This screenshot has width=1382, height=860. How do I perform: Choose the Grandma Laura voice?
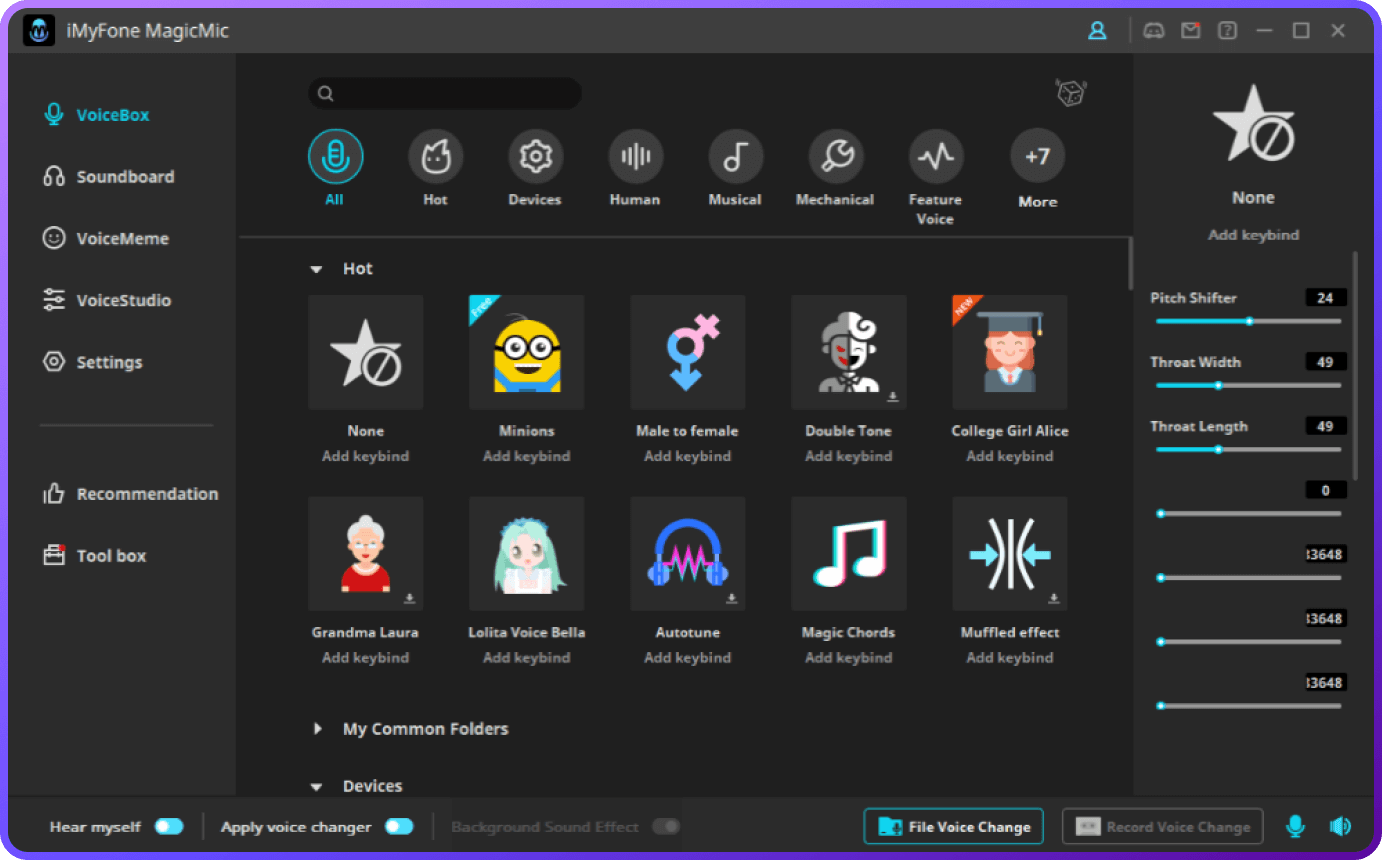click(x=366, y=554)
